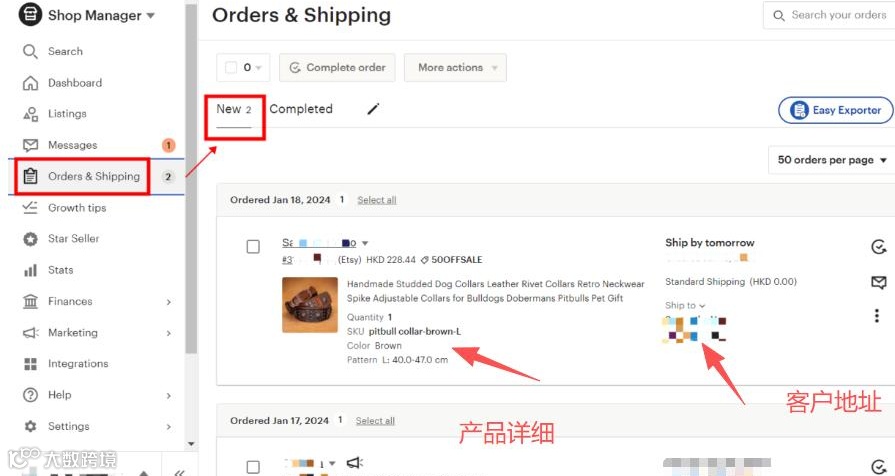Image resolution: width=895 pixels, height=476 pixels.
Task: Click the Star Seller badge icon
Action: pyautogui.click(x=30, y=239)
